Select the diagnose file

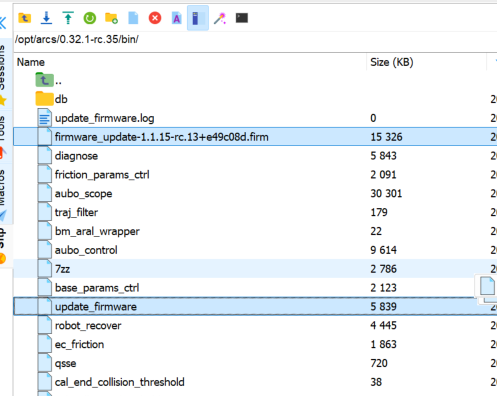click(255, 156)
